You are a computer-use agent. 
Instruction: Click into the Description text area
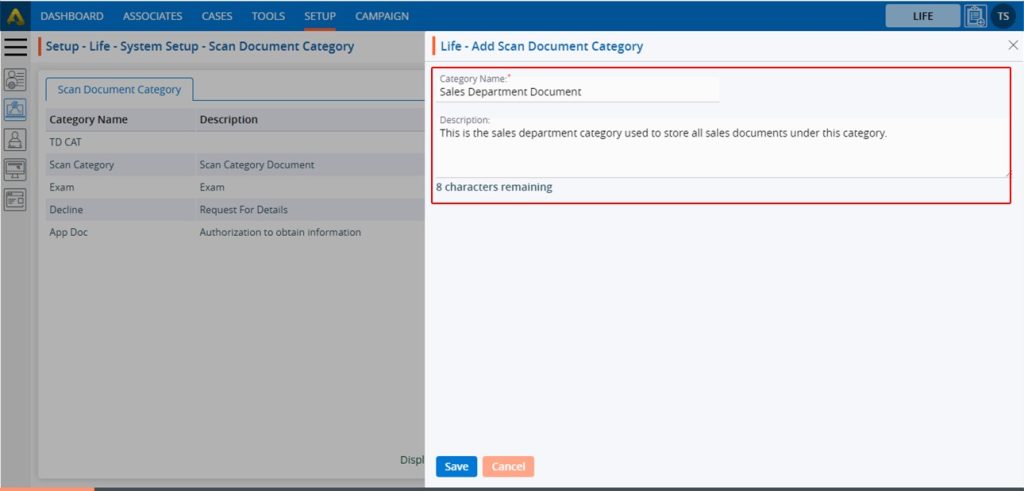click(x=722, y=150)
